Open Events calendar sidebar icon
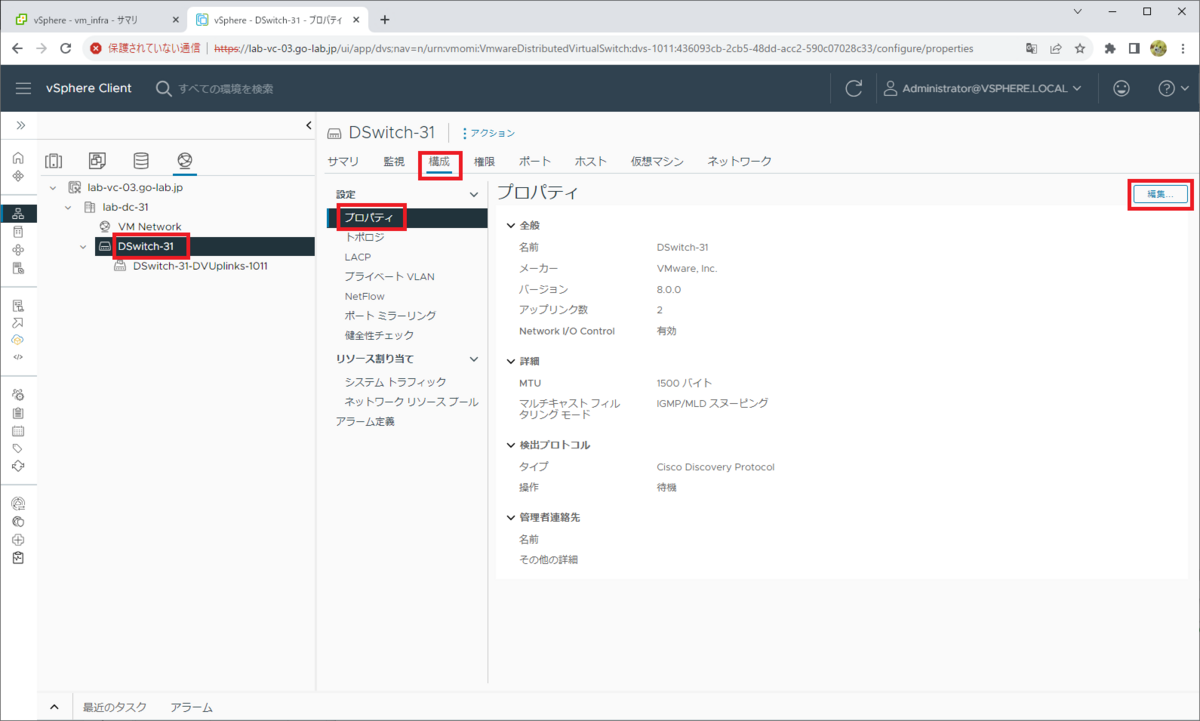This screenshot has width=1200, height=721. (x=18, y=431)
